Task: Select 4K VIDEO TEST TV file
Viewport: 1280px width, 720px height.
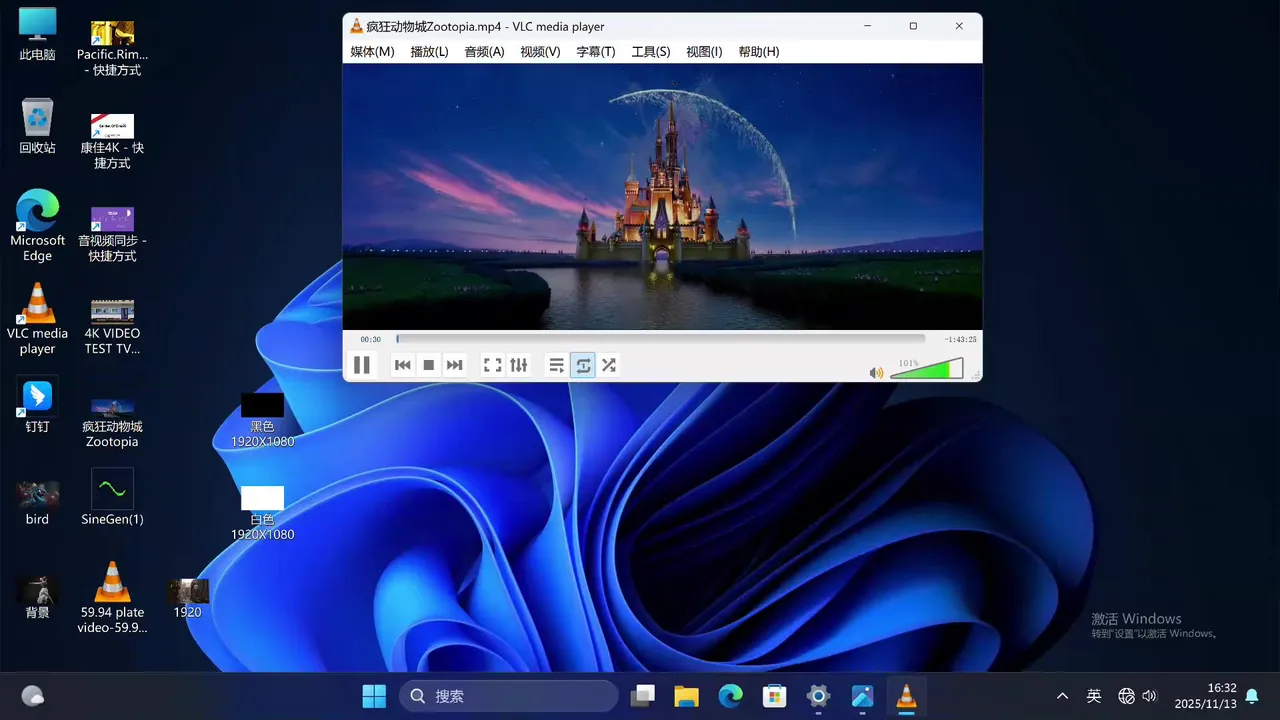Action: 112,326
